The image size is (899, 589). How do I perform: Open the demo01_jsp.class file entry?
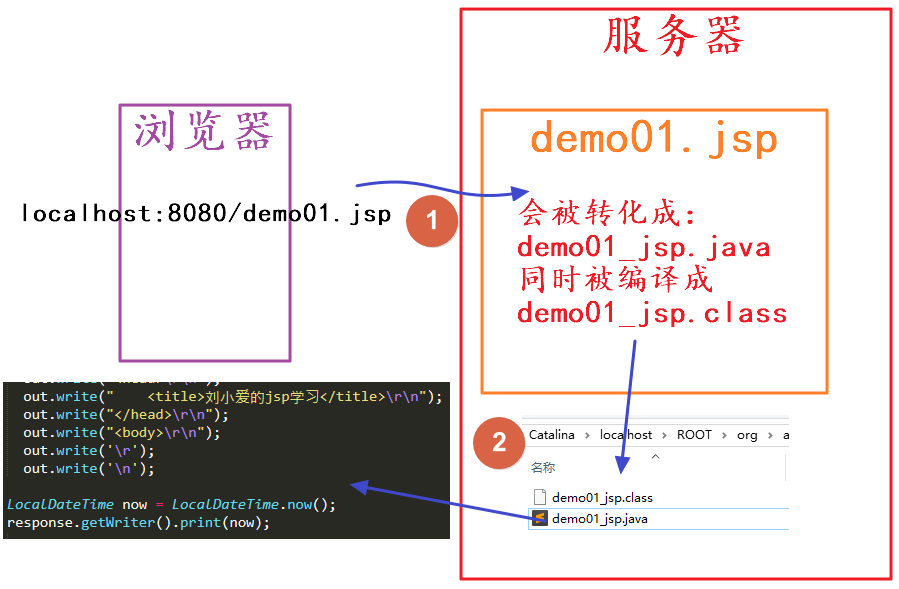(x=658, y=497)
